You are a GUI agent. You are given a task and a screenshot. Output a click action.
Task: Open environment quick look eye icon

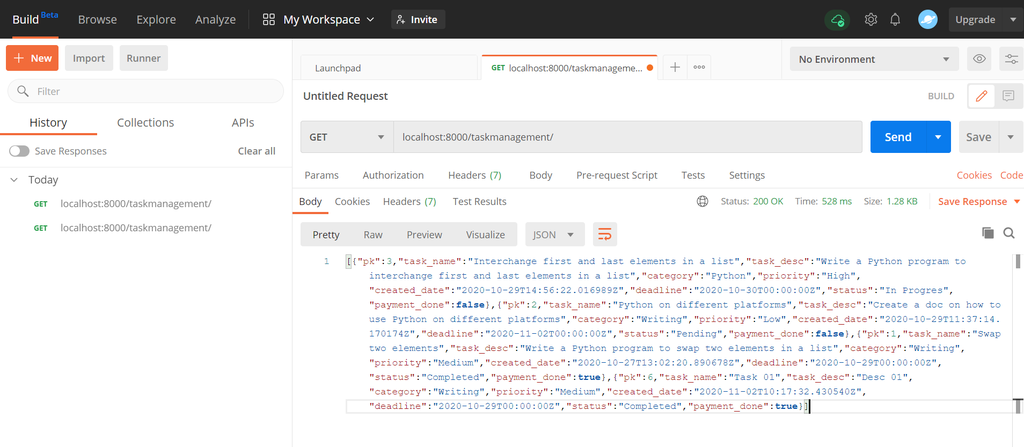(x=979, y=59)
